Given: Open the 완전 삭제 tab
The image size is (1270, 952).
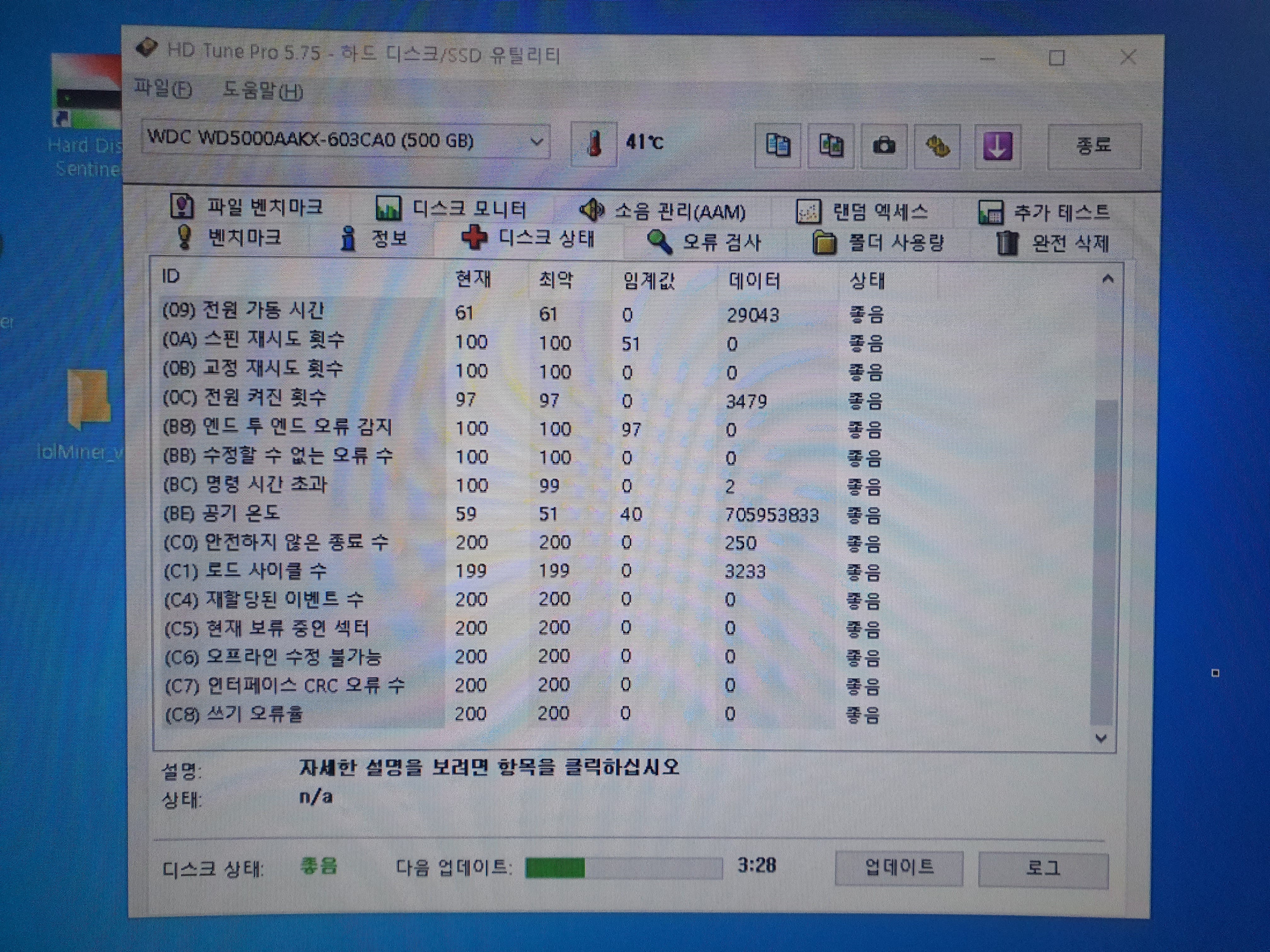Looking at the screenshot, I should pos(1052,244).
